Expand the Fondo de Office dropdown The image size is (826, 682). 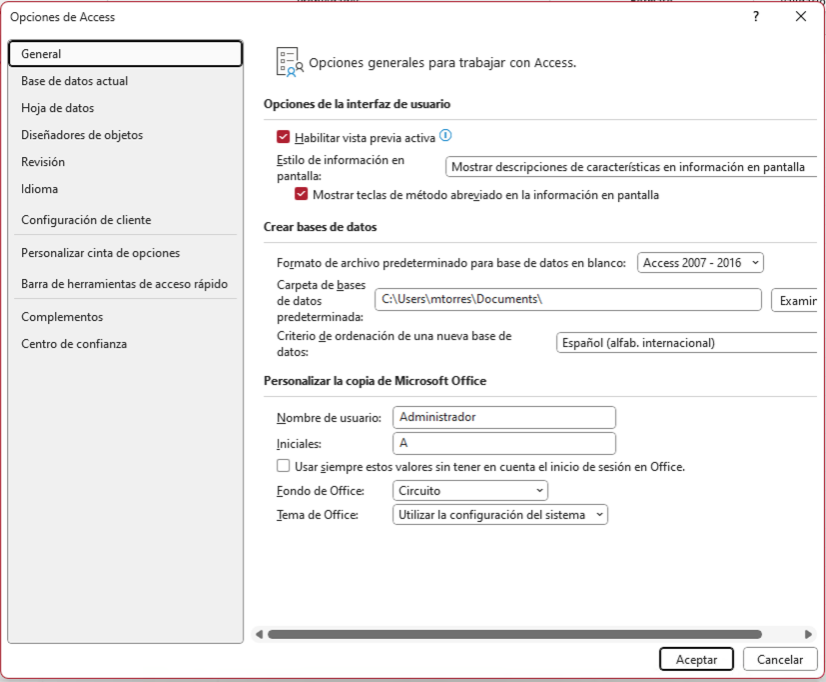[470, 491]
